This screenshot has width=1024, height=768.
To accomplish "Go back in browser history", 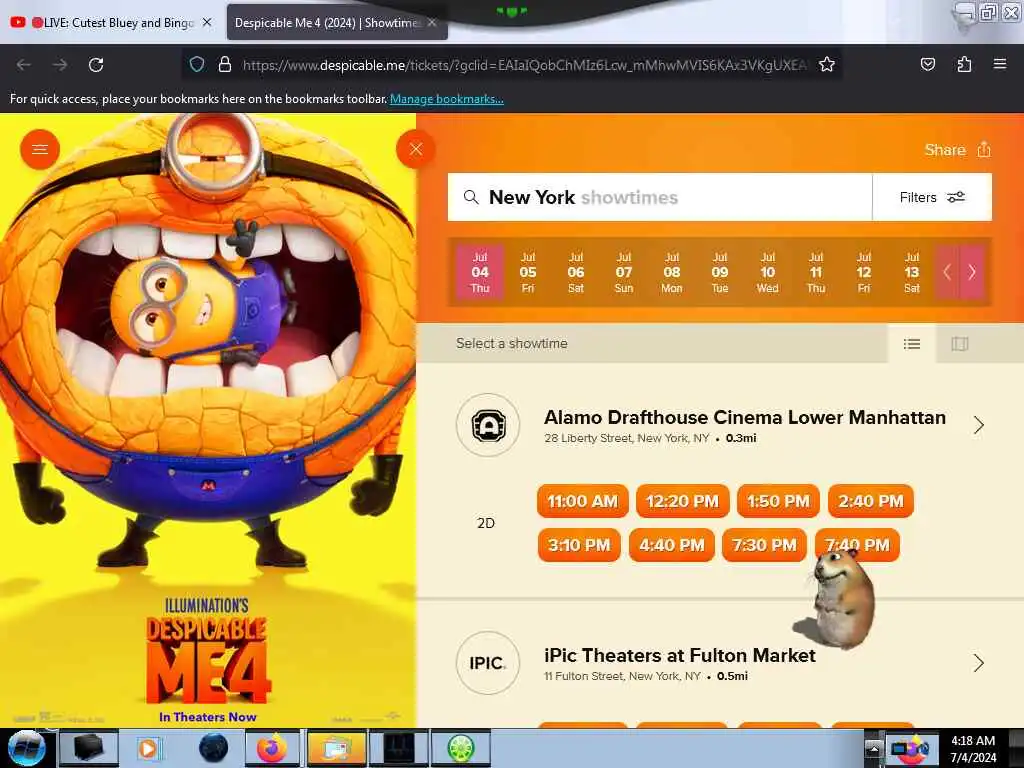I will pos(24,65).
